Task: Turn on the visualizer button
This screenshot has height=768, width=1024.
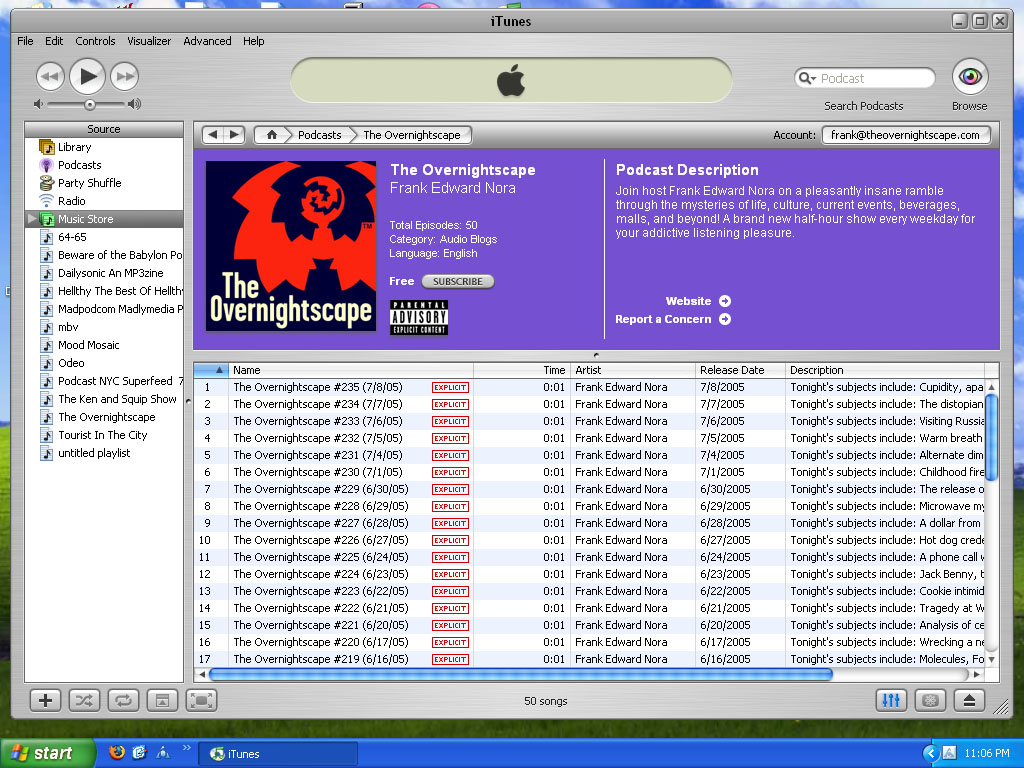Action: click(x=930, y=701)
